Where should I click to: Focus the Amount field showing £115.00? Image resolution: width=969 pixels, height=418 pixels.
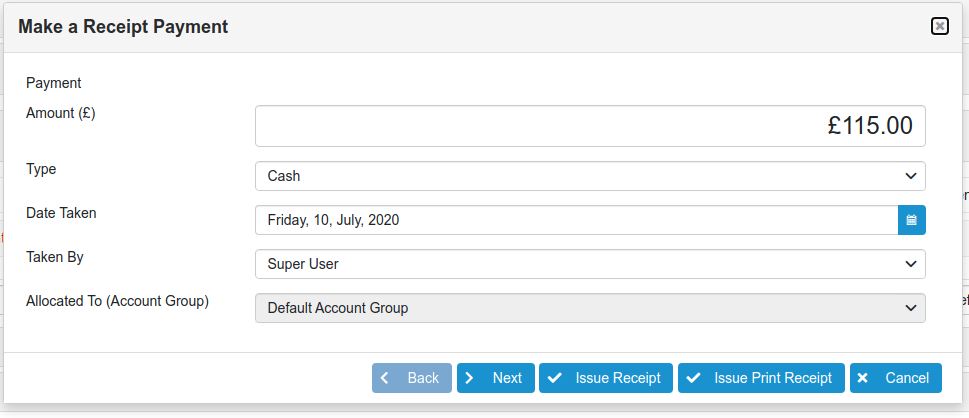point(590,126)
